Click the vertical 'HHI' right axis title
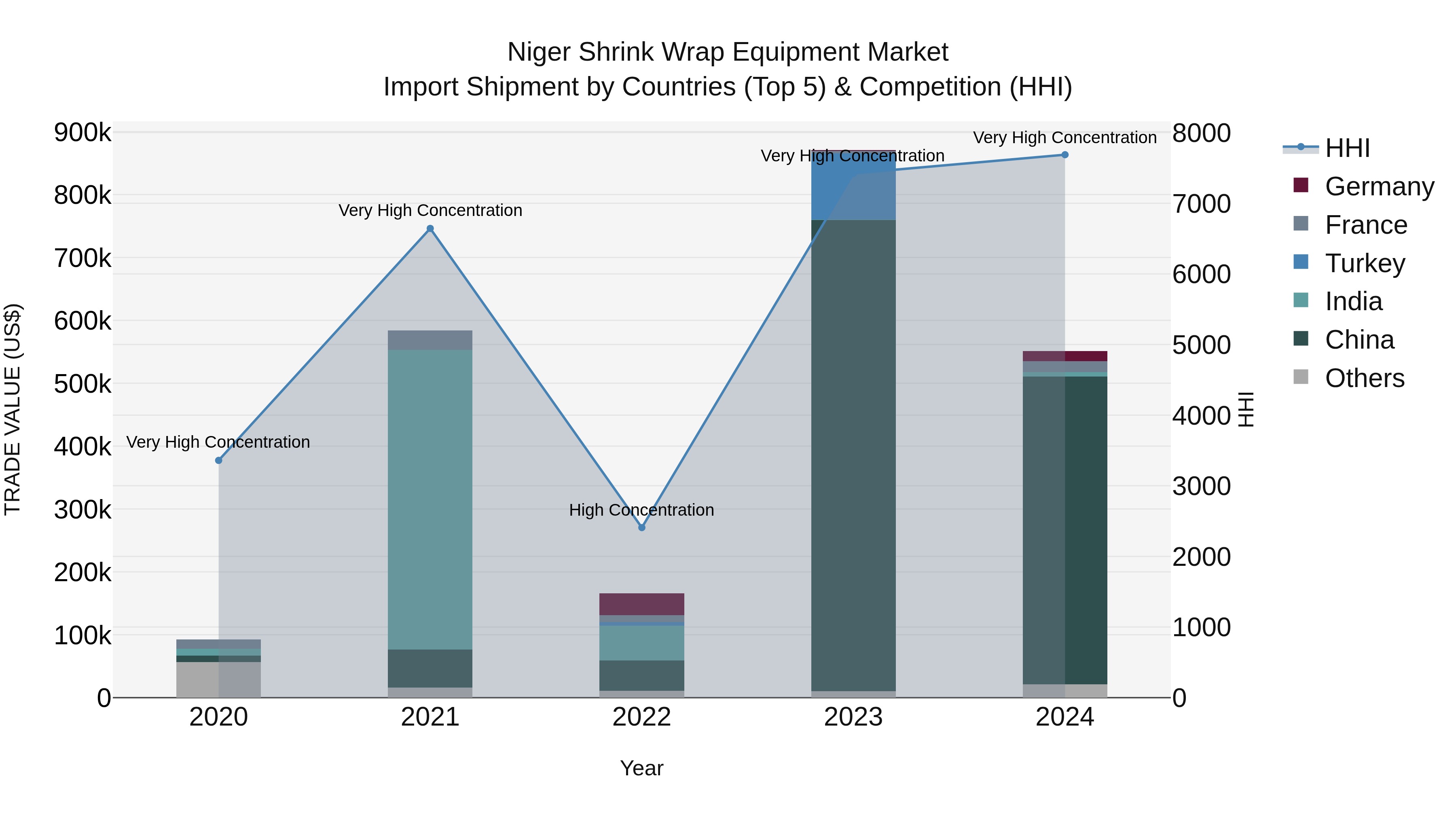Screen dimensions: 1456x819 [1246, 409]
